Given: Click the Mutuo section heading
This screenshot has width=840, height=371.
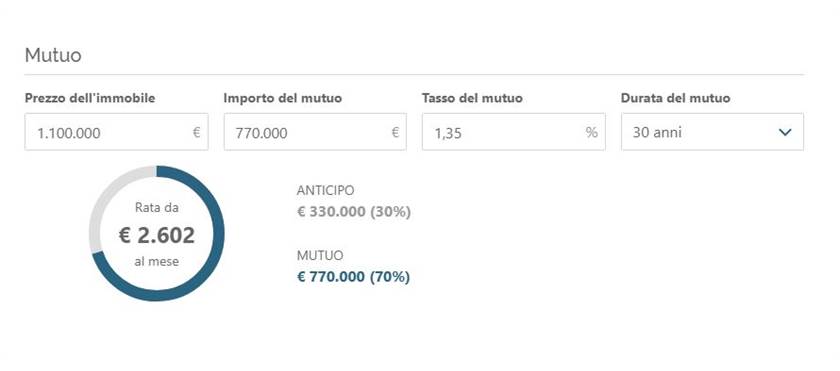Looking at the screenshot, I should click(x=53, y=55).
